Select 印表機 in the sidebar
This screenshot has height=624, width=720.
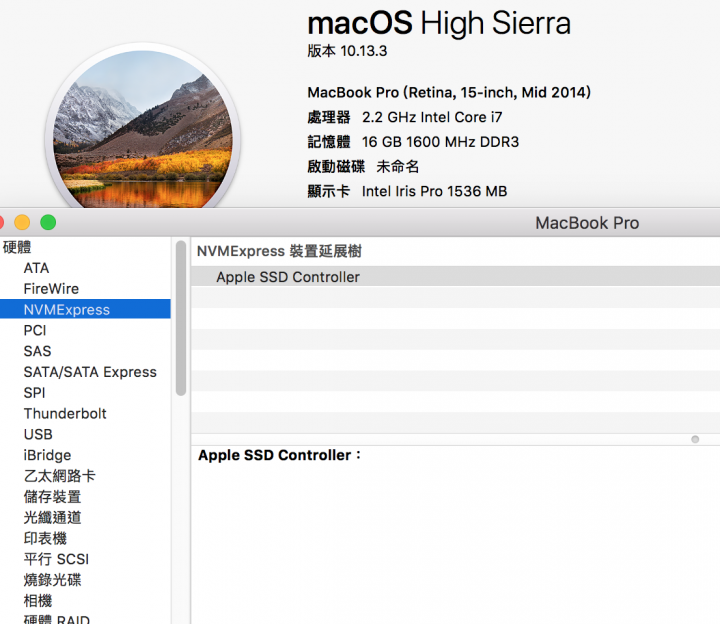point(45,538)
